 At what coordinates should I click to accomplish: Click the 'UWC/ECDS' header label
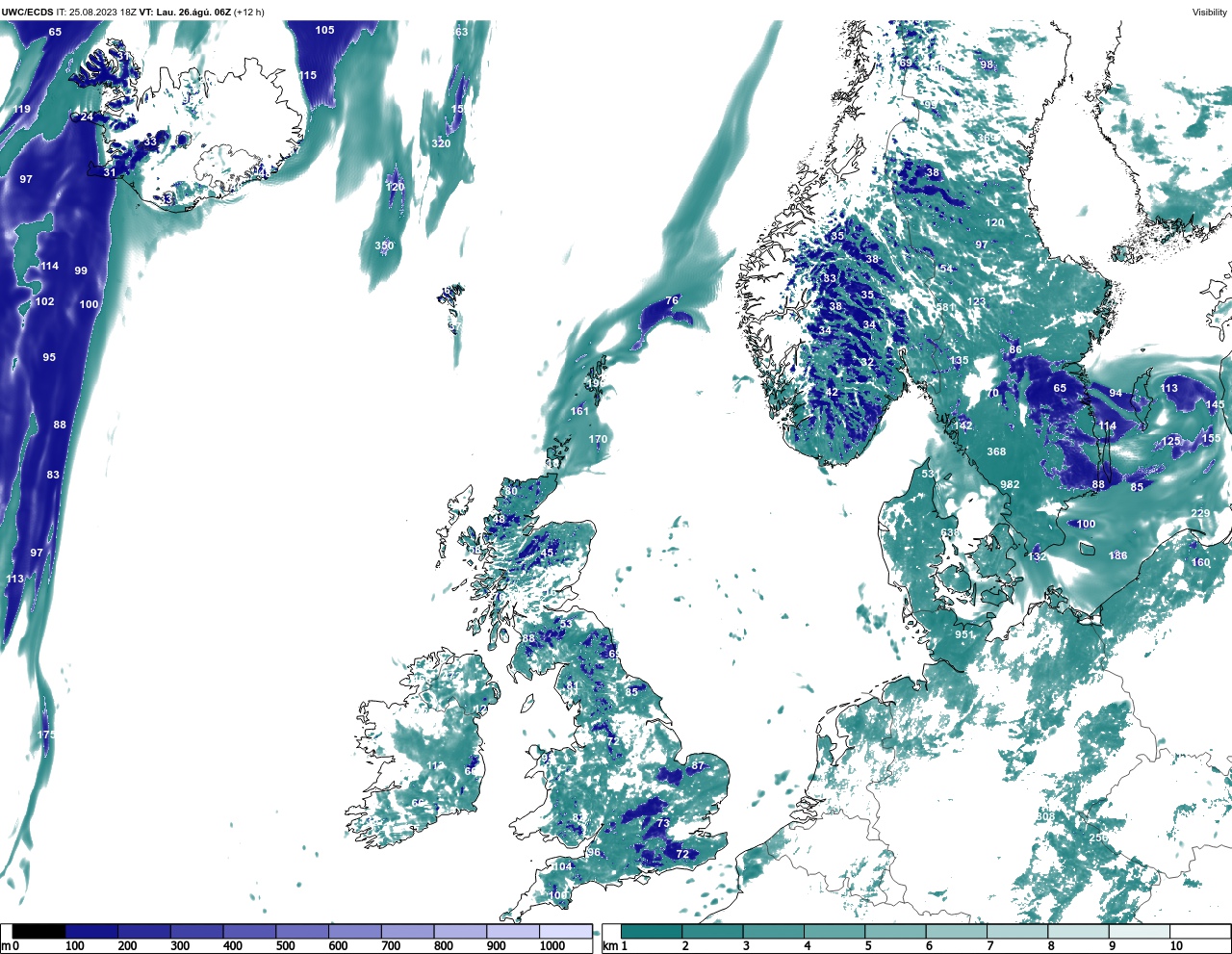(27, 12)
